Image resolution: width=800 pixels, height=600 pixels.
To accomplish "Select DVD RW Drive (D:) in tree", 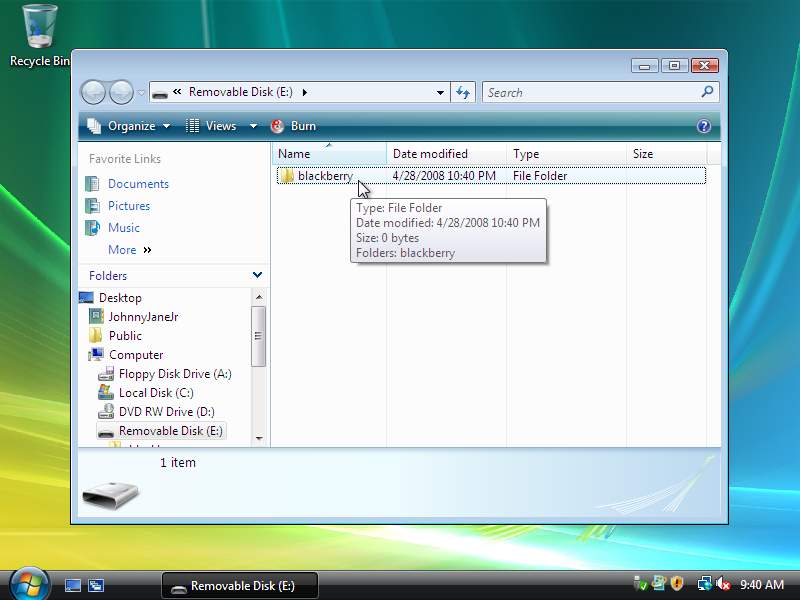I will [x=166, y=412].
